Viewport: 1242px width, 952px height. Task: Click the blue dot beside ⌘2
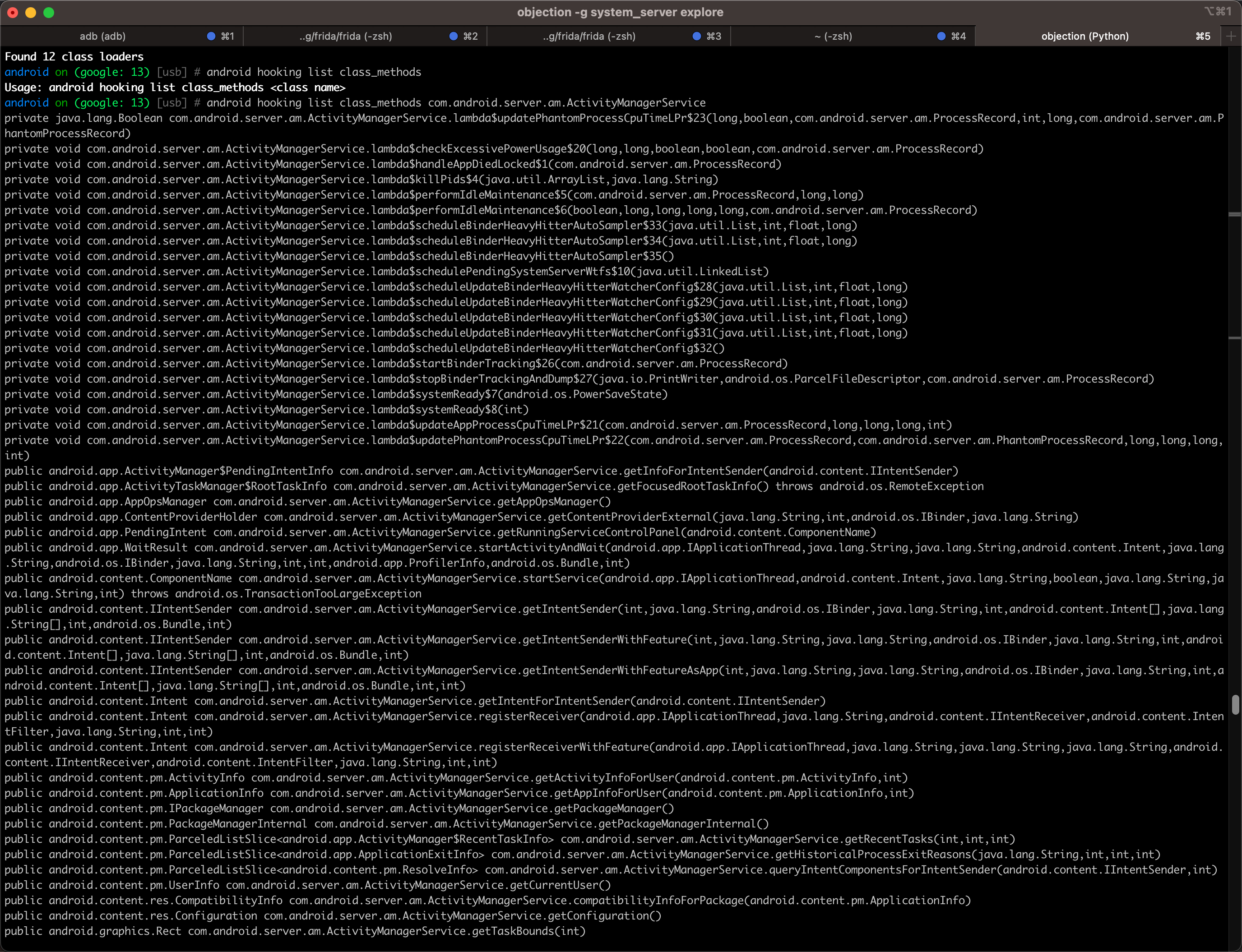pyautogui.click(x=454, y=36)
